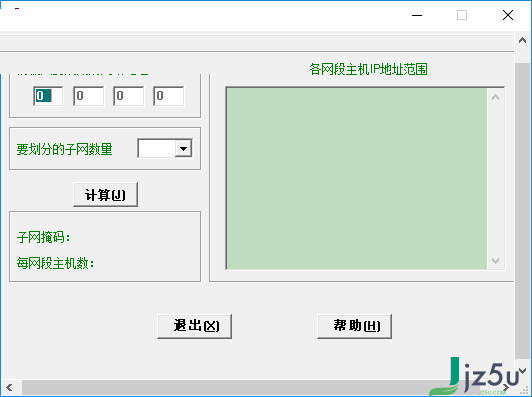Viewport: 532px width, 397px height.
Task: Click the fourth IP octet input field
Action: (x=169, y=96)
